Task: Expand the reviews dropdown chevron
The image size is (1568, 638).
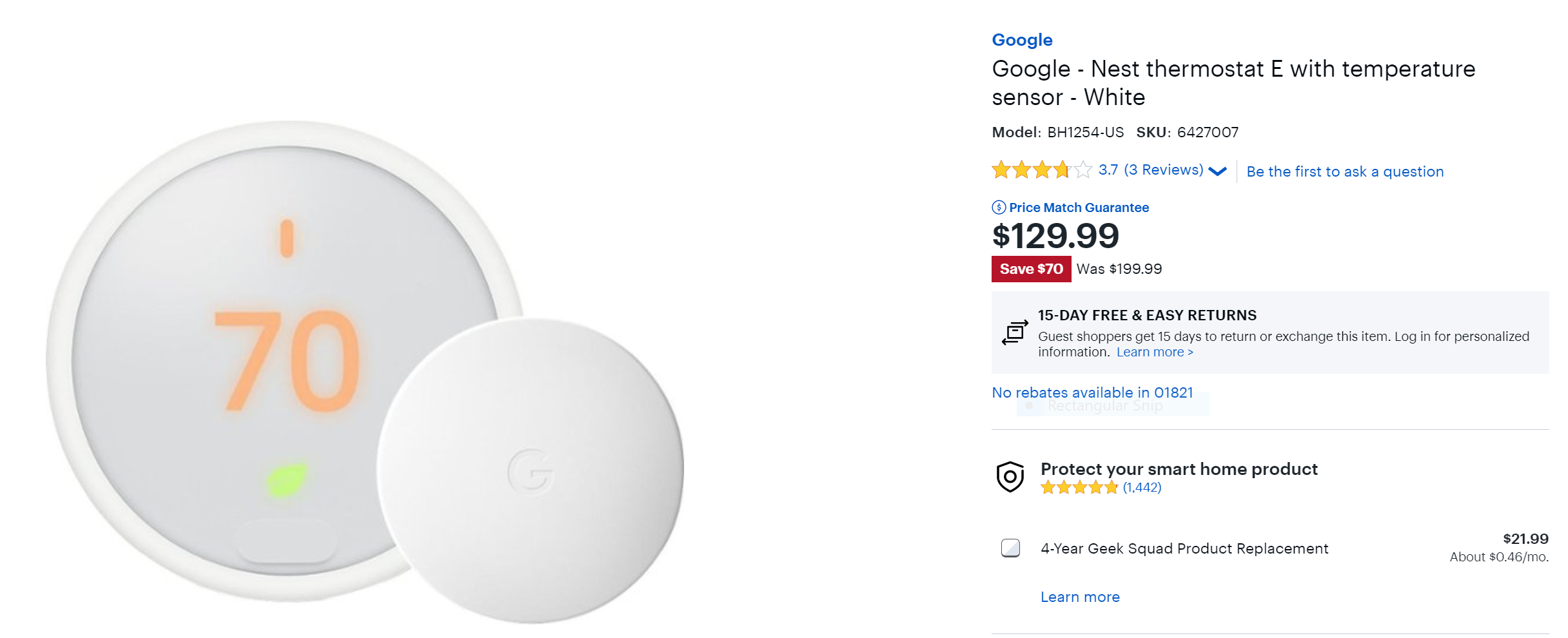Action: click(1217, 171)
